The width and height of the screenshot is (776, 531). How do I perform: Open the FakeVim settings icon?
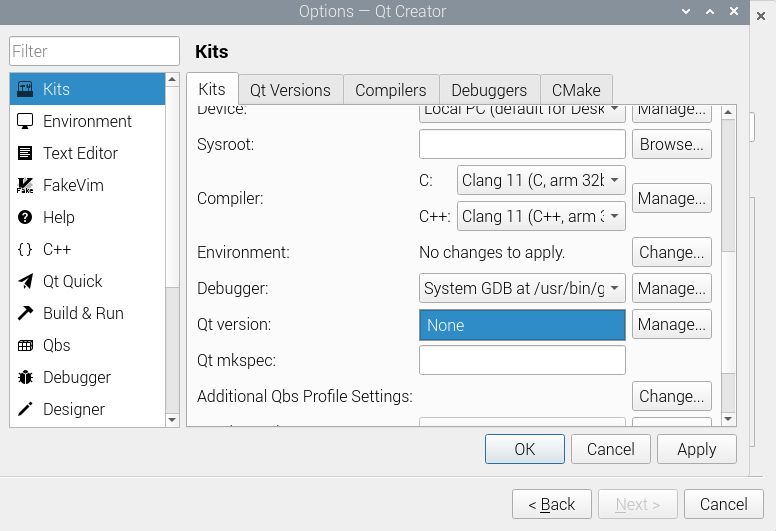pos(25,185)
